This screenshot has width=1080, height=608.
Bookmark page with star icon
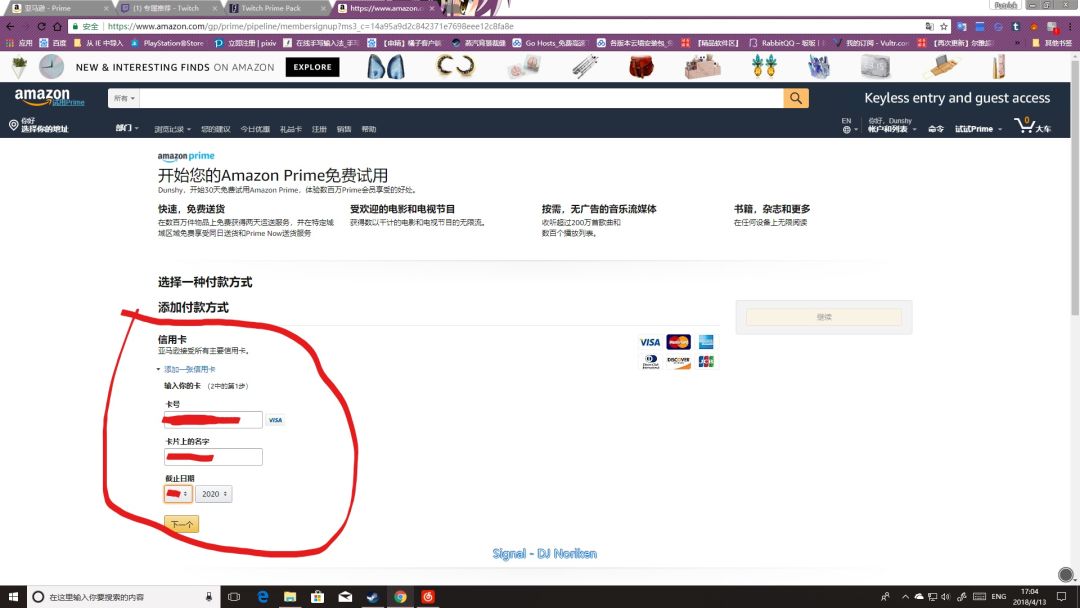(944, 26)
